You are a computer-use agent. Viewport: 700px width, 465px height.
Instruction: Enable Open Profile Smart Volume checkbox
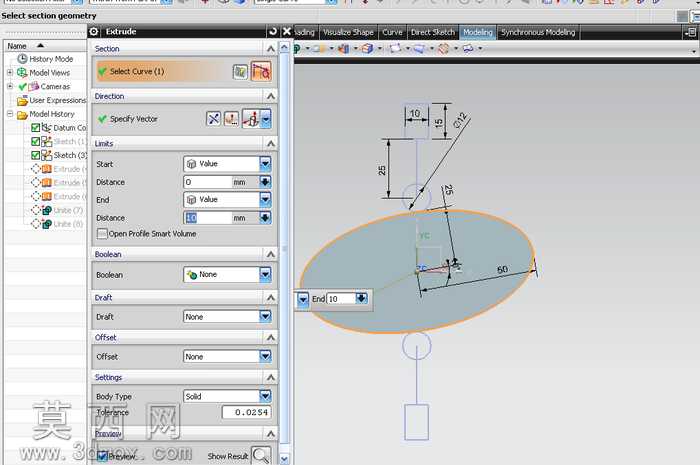click(102, 234)
